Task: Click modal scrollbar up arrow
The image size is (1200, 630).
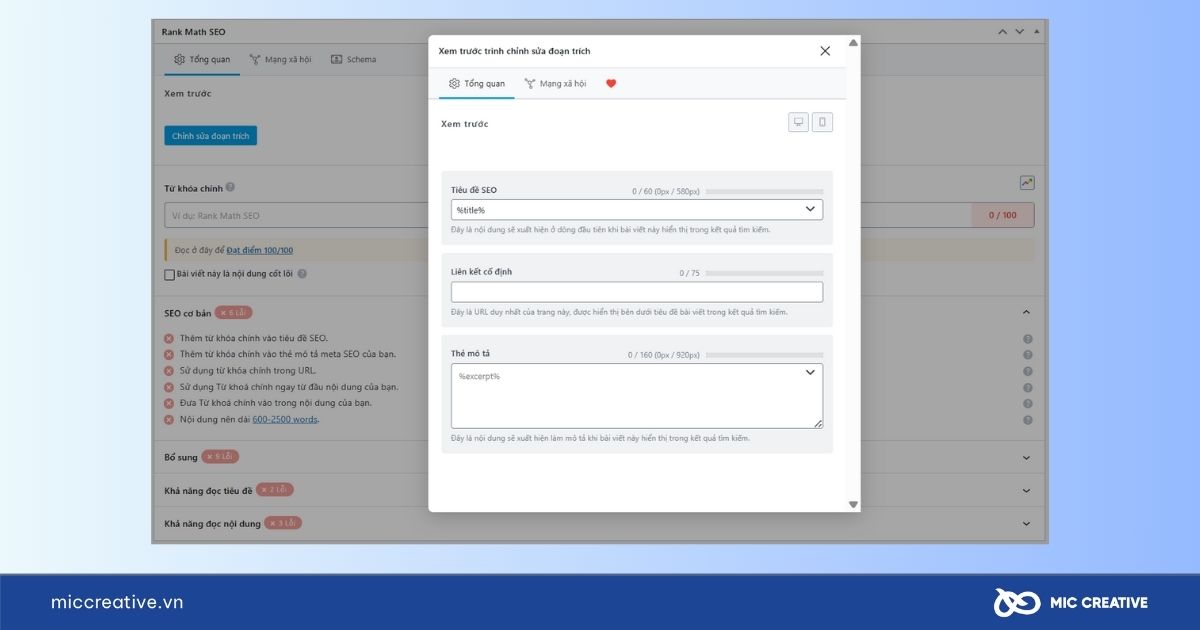Action: (853, 43)
